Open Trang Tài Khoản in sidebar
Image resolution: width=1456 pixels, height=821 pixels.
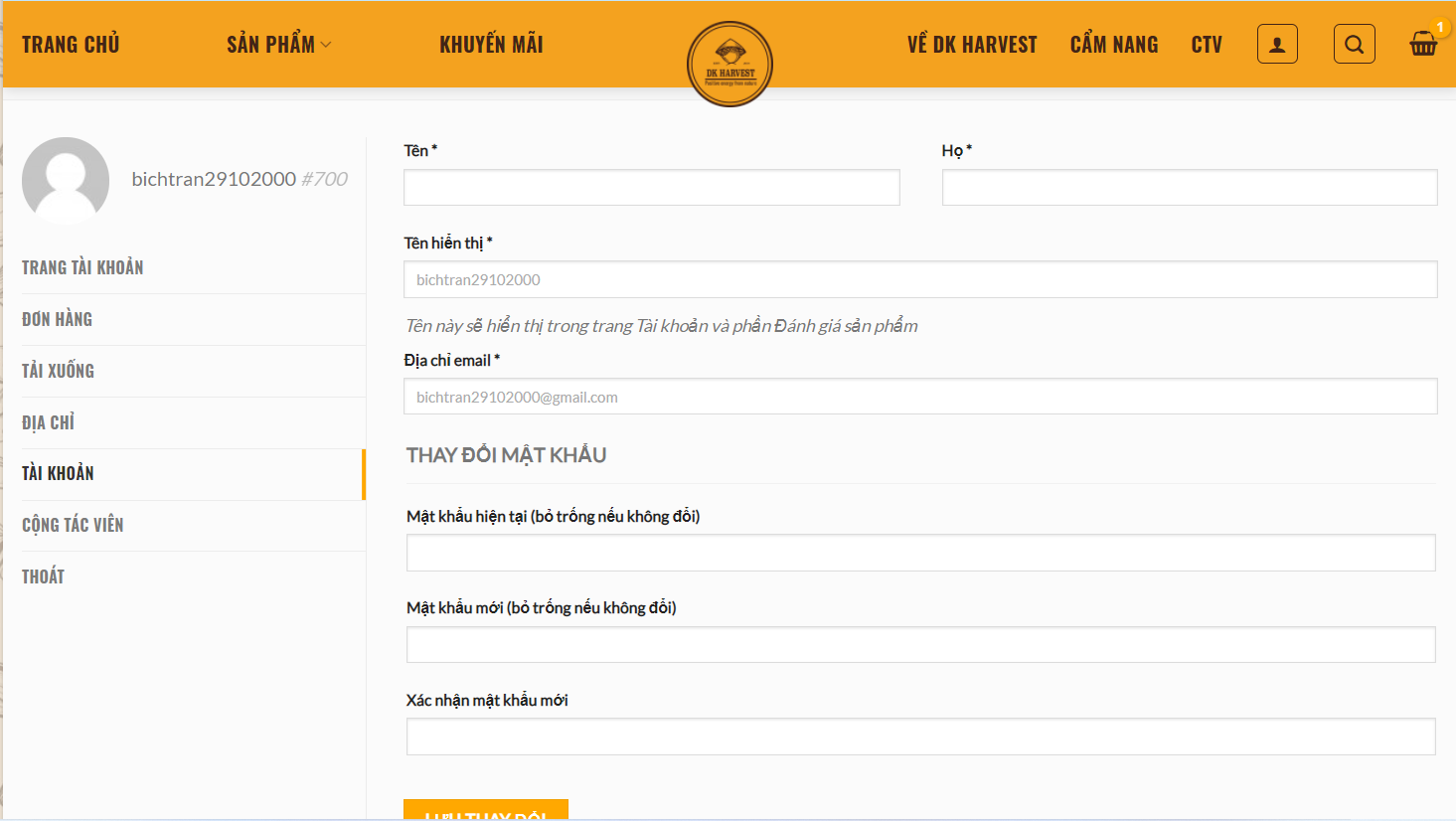[82, 267]
